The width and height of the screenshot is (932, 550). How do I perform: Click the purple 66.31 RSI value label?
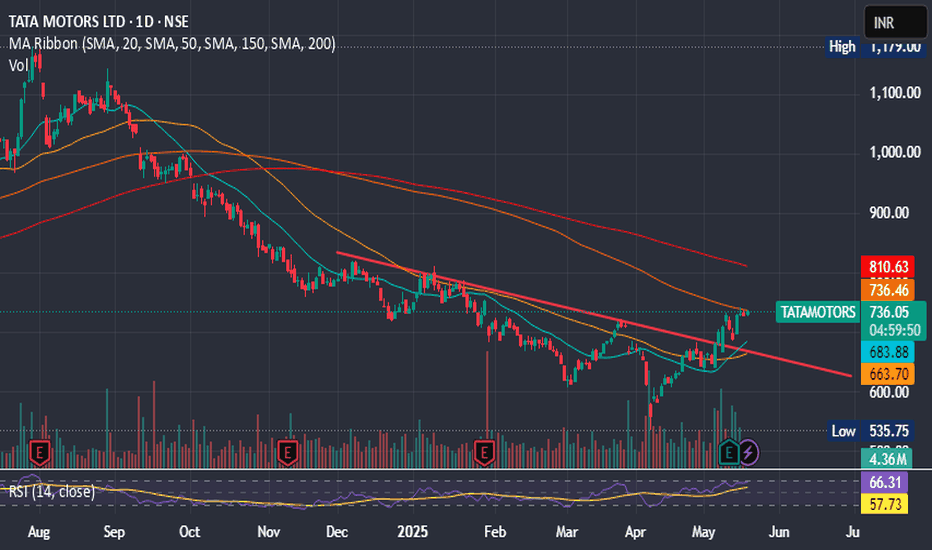pyautogui.click(x=884, y=482)
